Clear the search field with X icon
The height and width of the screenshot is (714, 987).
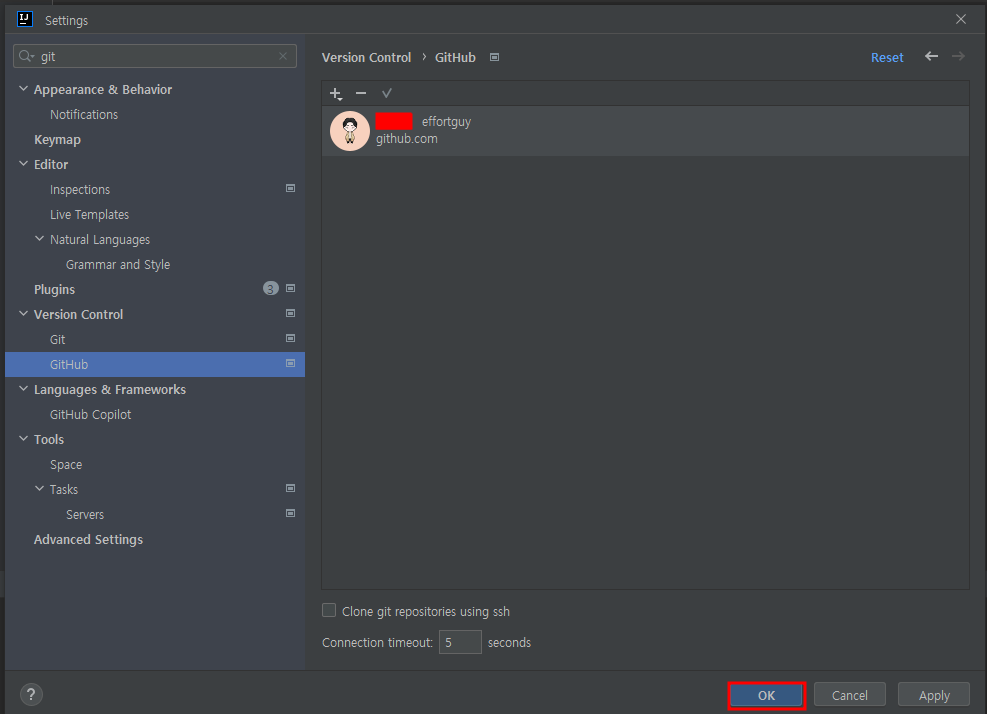coord(283,56)
